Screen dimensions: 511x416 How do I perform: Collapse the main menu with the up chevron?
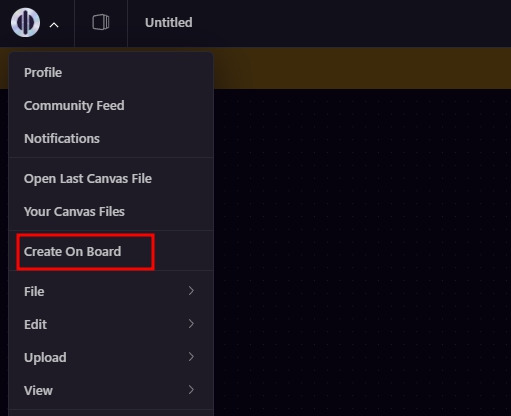54,25
